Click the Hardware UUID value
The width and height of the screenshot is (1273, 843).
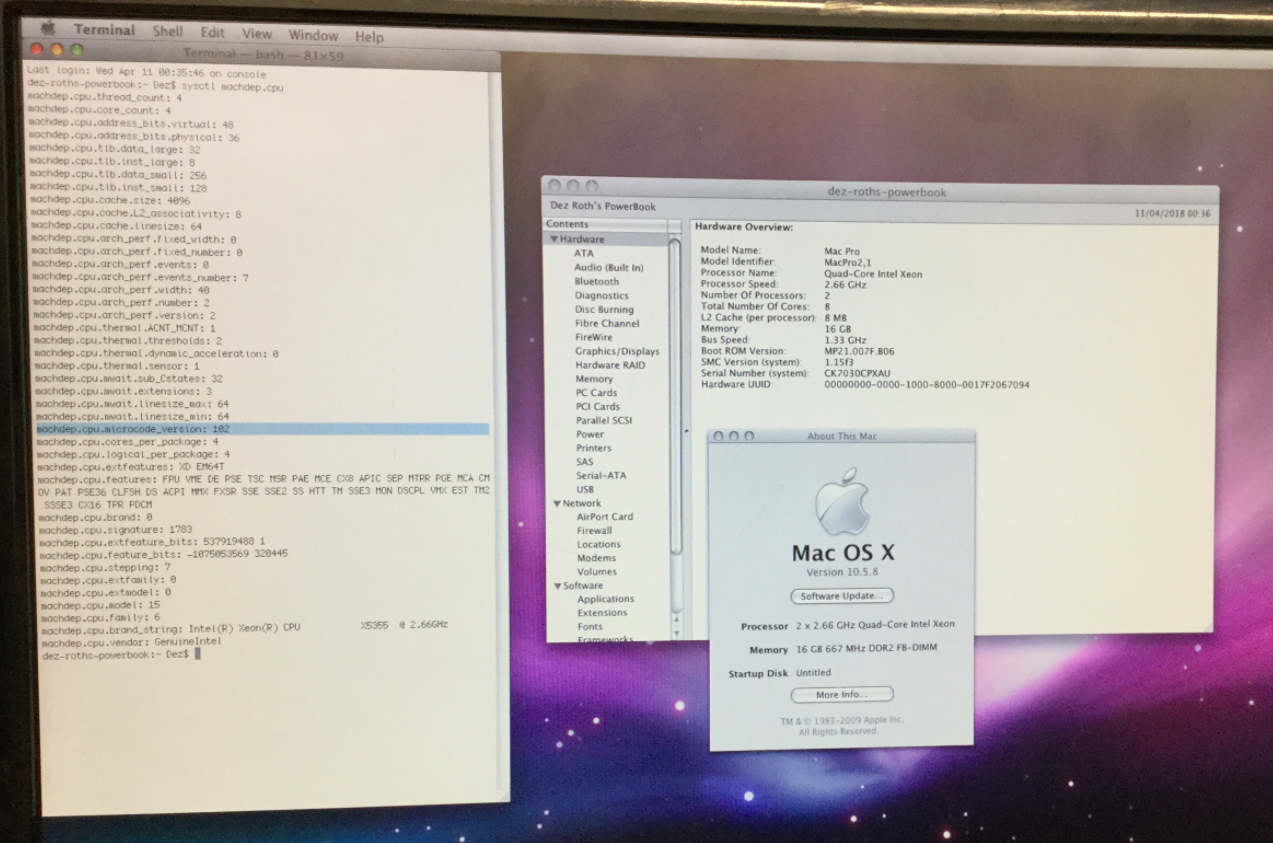click(926, 385)
